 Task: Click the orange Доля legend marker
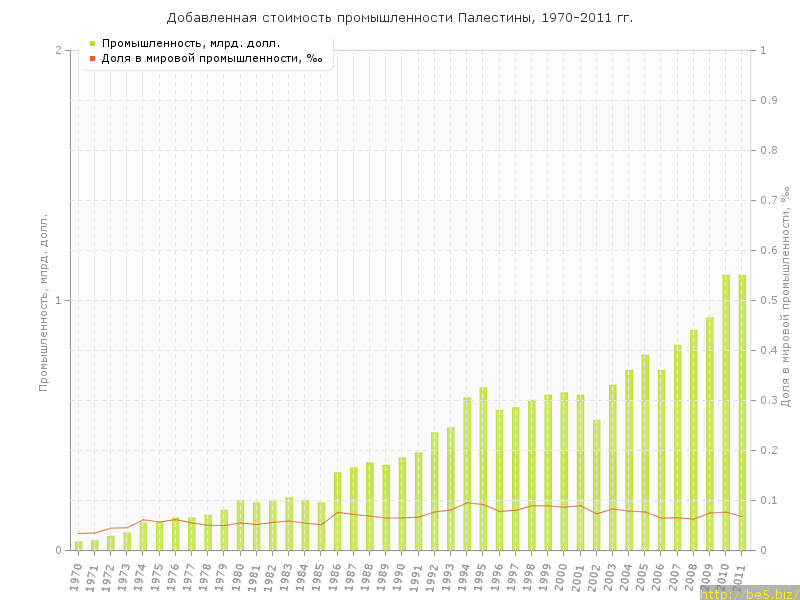pos(92,58)
